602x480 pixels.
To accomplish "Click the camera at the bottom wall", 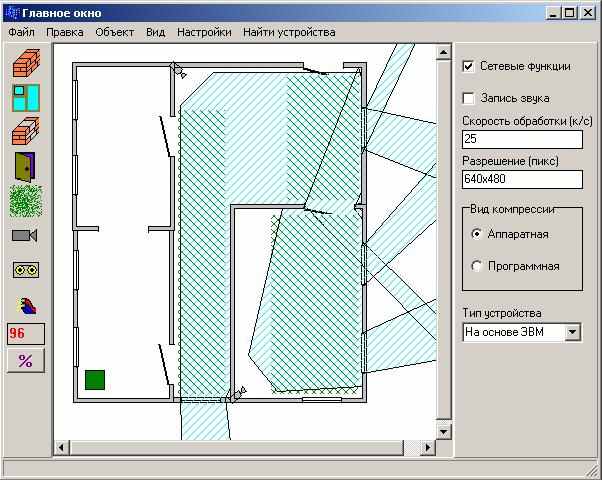I will click(236, 395).
